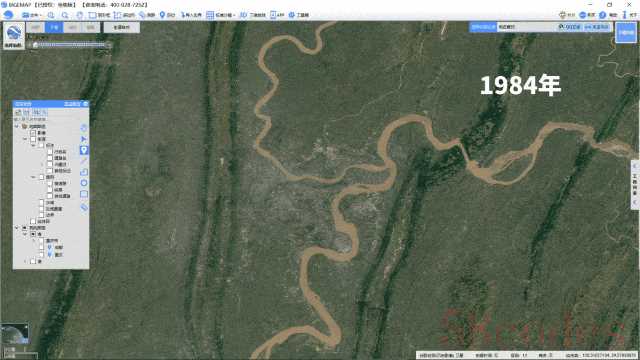This screenshot has height=360, width=640.
Task: Tick the second checkbox in the layer tree
Action: (33, 139)
